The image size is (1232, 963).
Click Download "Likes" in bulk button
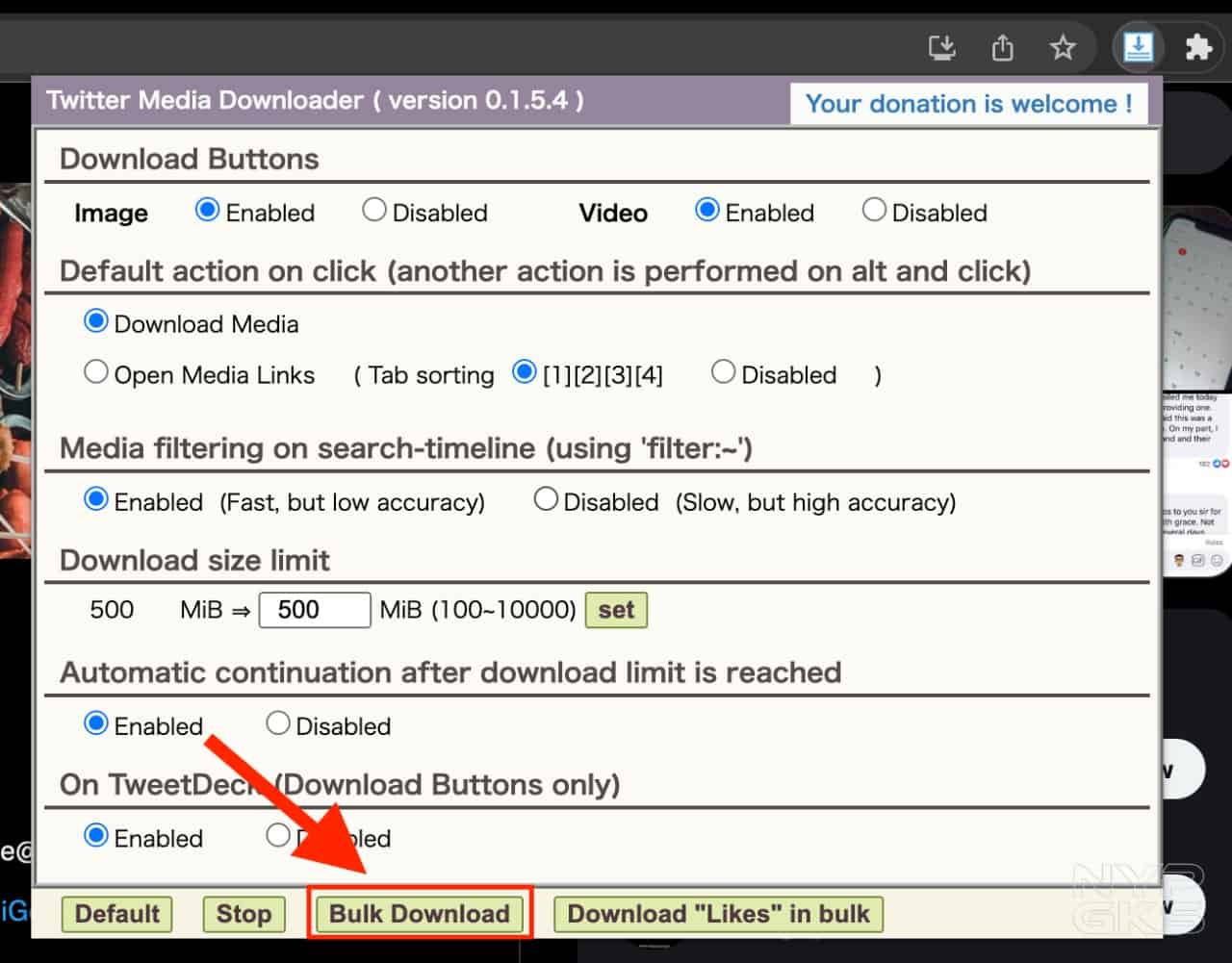pyautogui.click(x=718, y=914)
